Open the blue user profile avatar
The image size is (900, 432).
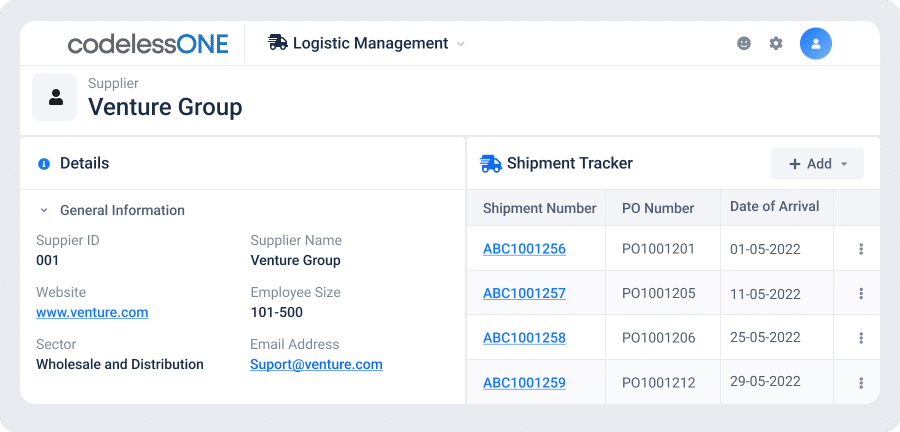pos(816,44)
